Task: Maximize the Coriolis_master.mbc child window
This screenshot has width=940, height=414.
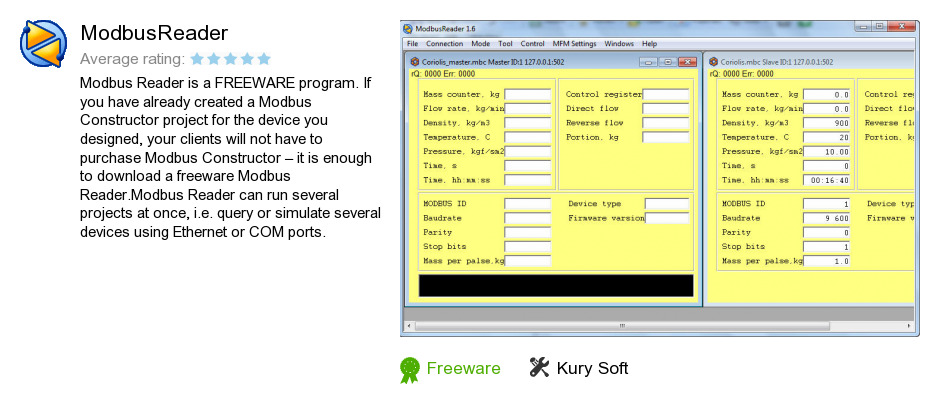Action: tap(667, 62)
